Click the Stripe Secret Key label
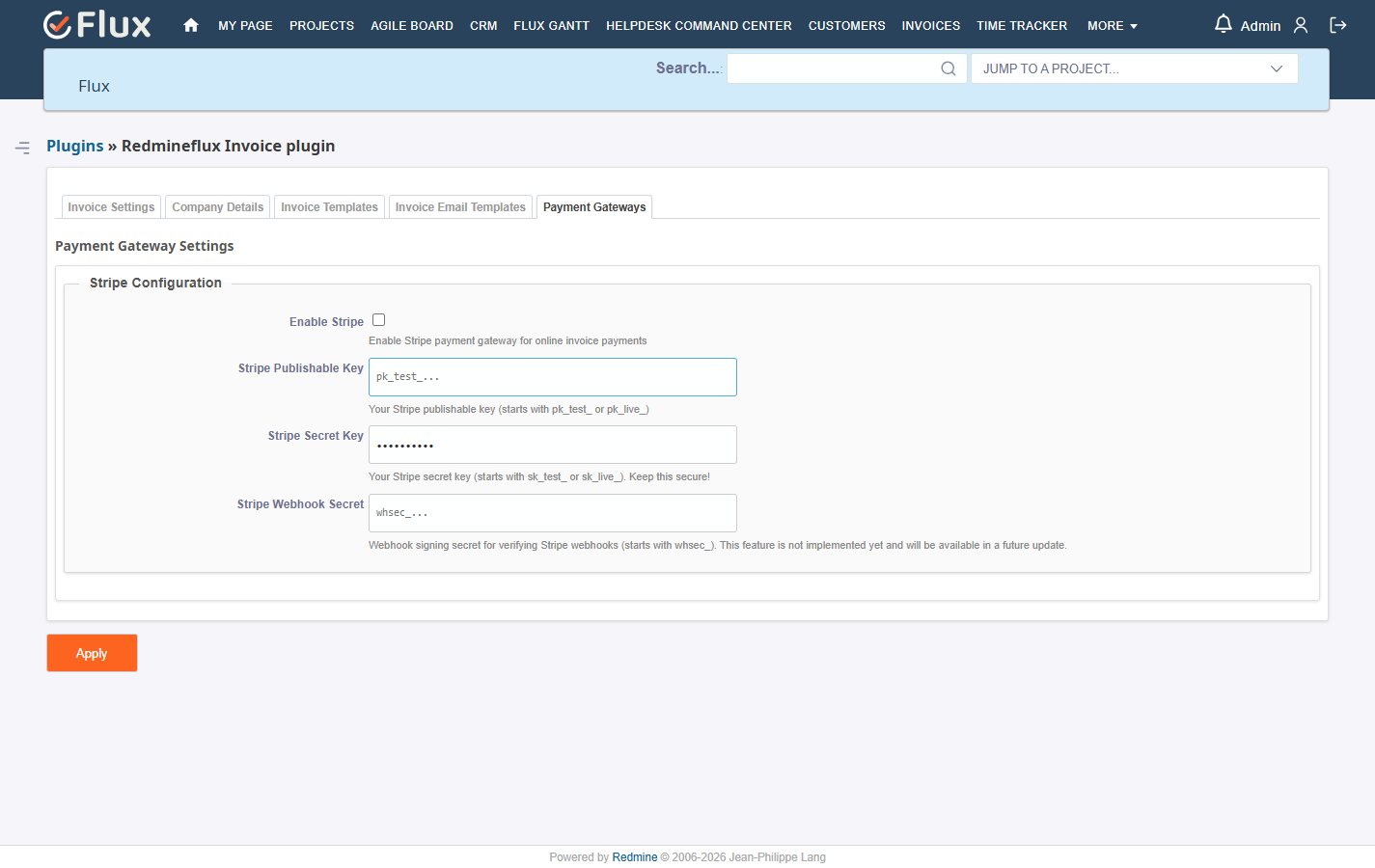 point(316,436)
